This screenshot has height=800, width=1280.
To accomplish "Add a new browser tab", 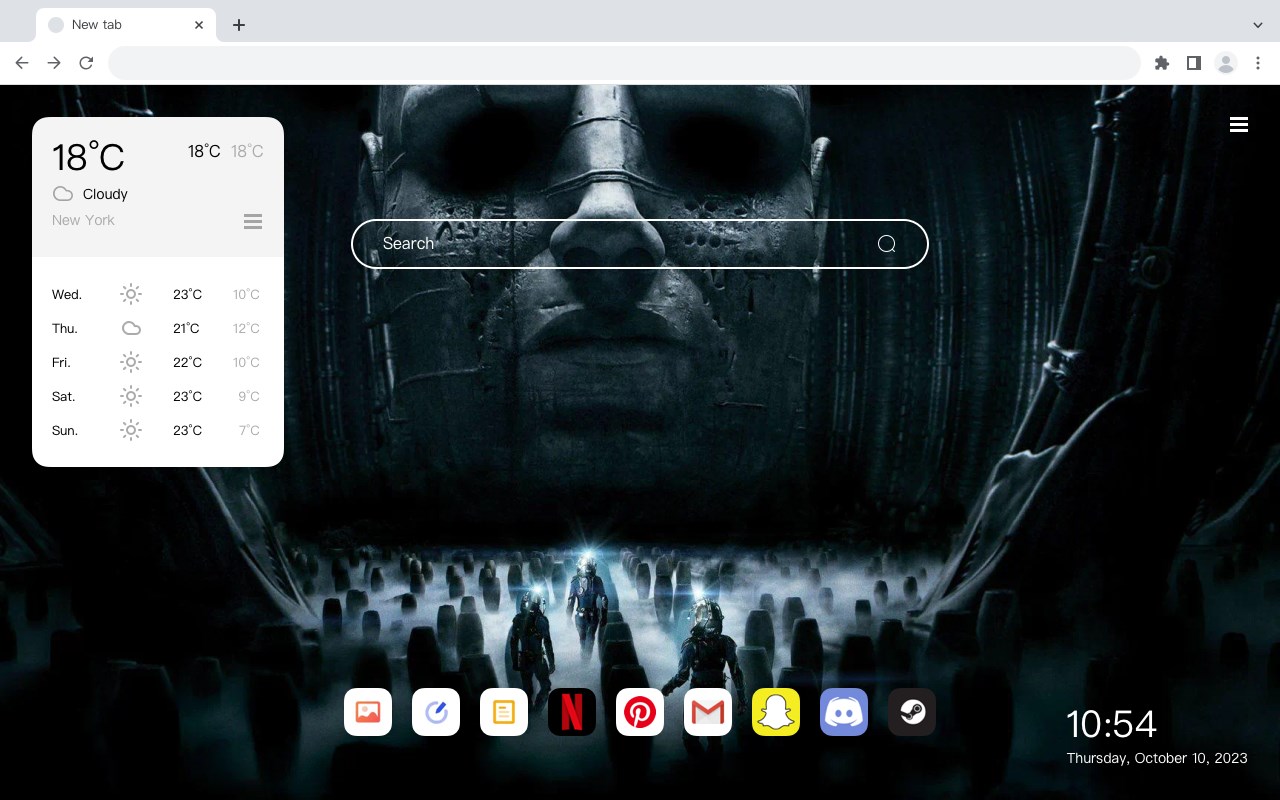I will pyautogui.click(x=238, y=25).
